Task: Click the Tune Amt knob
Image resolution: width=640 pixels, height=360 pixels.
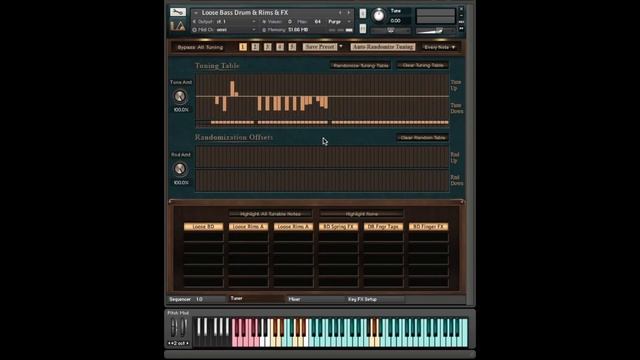Action: 180,96
